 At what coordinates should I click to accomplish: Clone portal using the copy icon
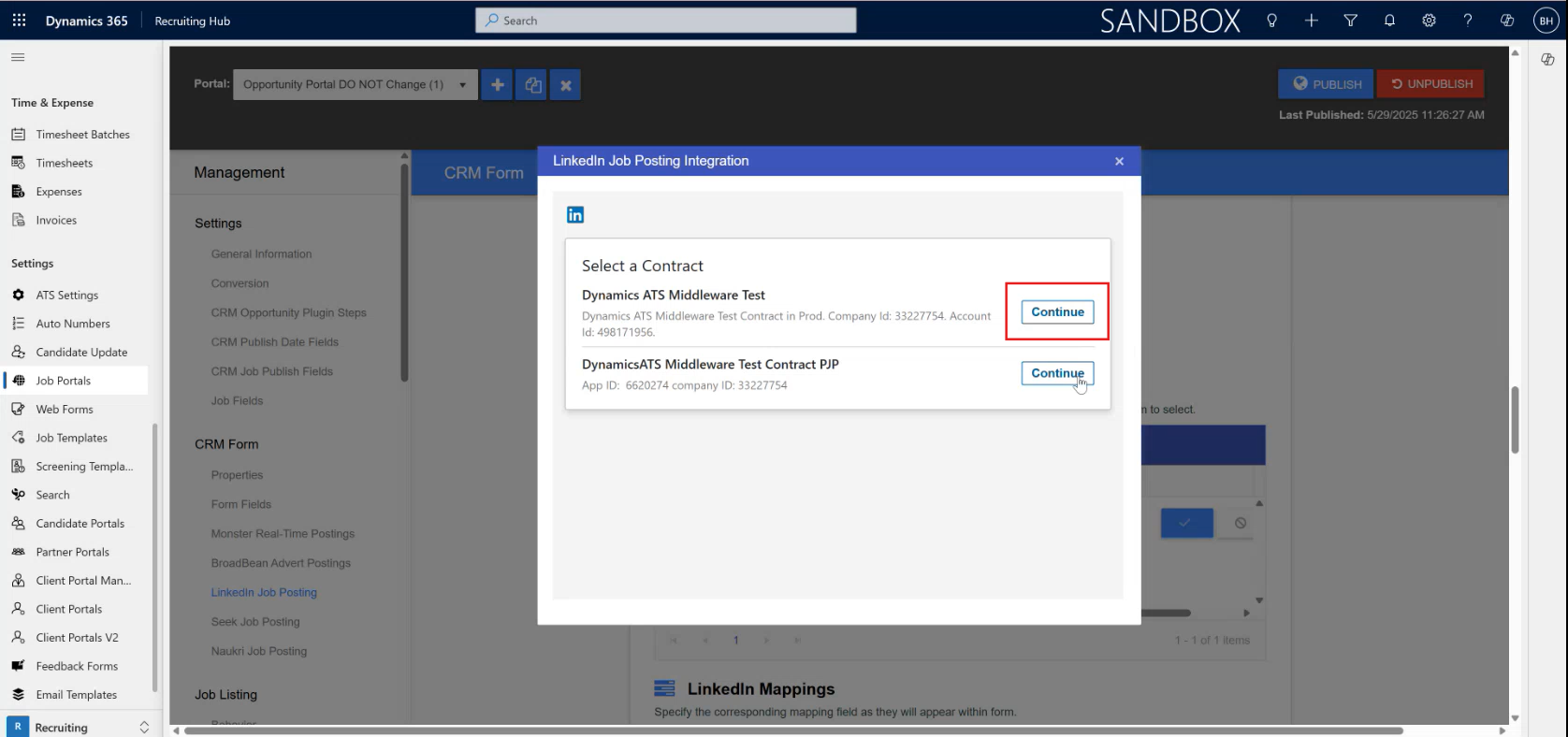pos(532,85)
